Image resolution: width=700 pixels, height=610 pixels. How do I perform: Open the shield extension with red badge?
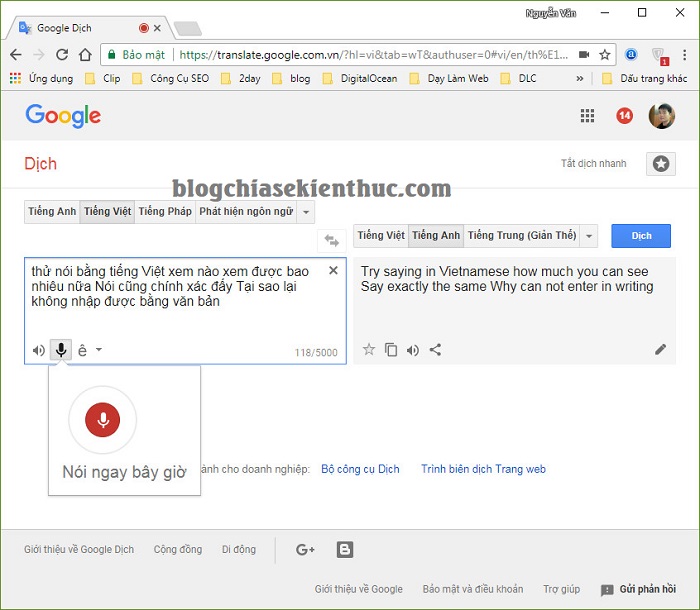[659, 55]
